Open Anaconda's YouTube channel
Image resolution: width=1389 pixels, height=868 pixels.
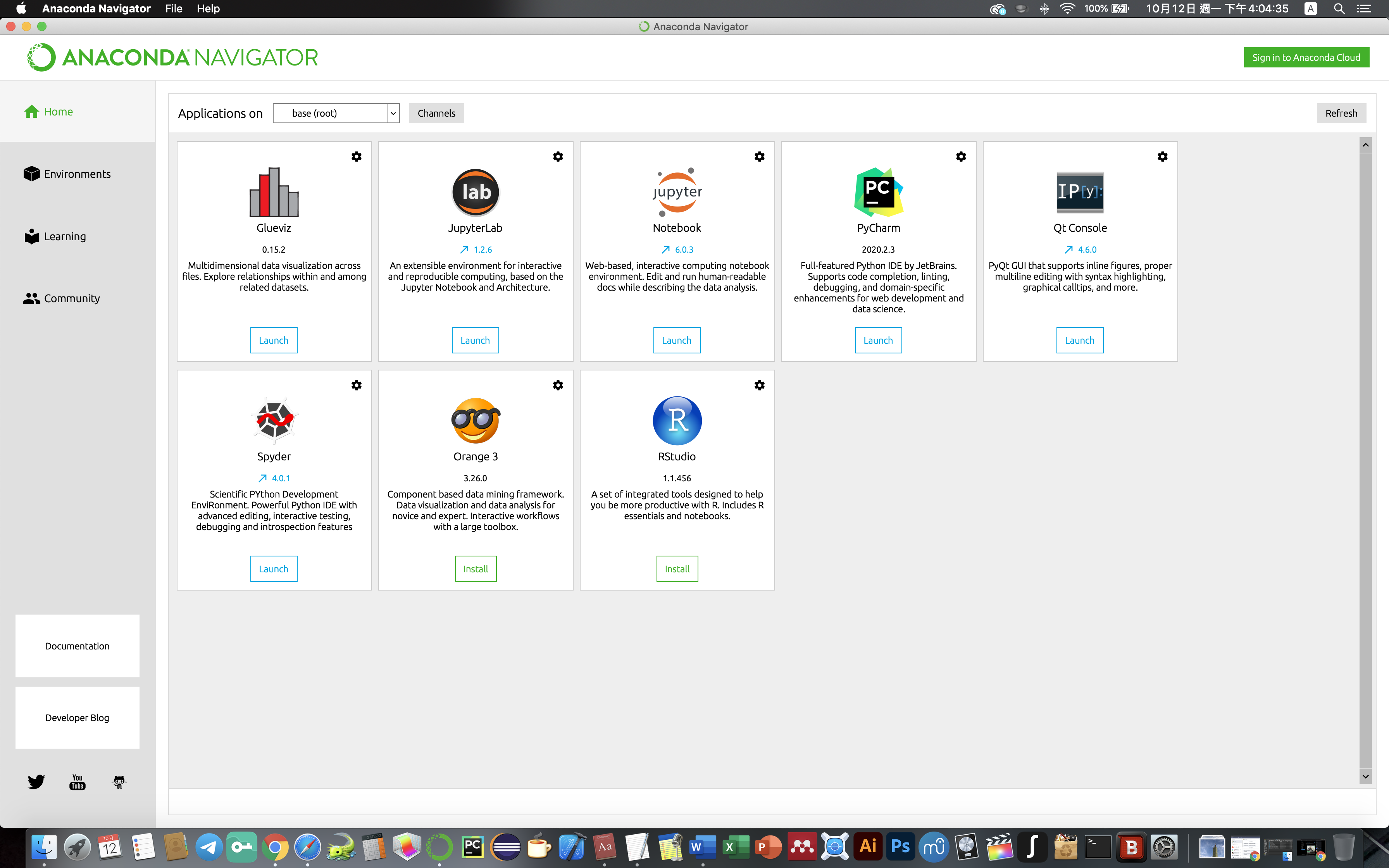tap(77, 782)
